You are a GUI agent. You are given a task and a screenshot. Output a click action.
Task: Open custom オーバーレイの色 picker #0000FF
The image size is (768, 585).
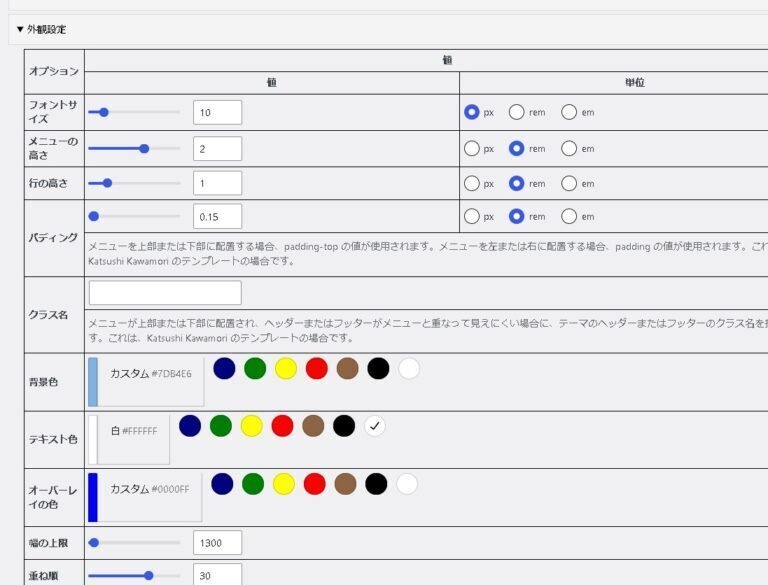(x=145, y=497)
